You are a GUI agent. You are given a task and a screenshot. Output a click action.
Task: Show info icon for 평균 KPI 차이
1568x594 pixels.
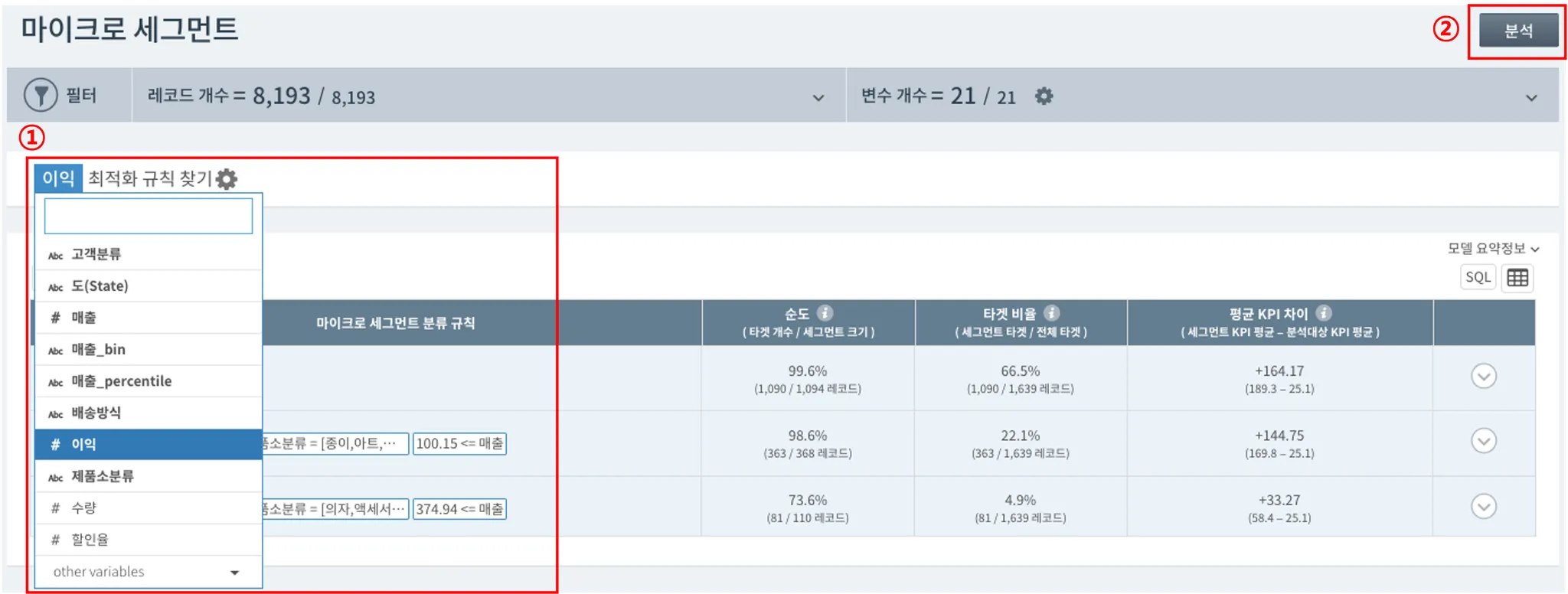coord(1324,313)
